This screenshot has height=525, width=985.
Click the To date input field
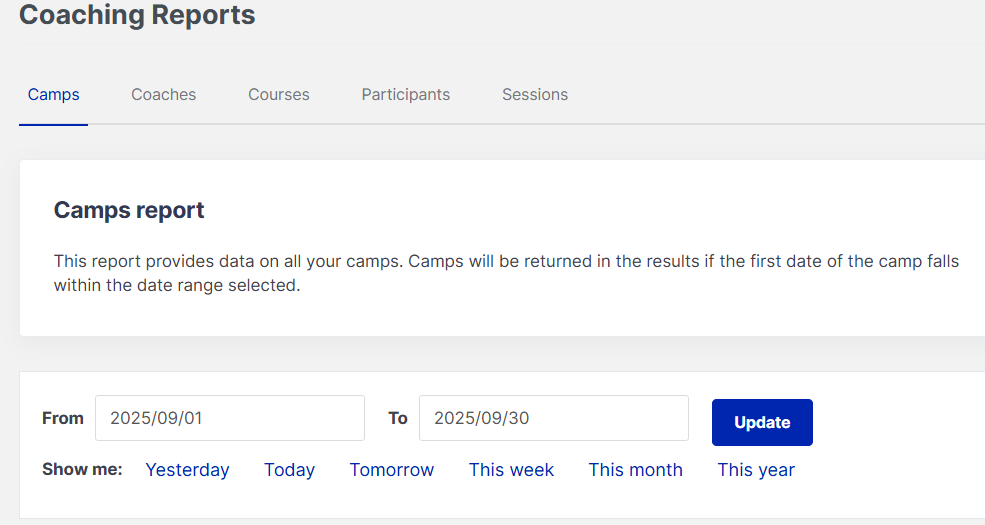tap(553, 418)
